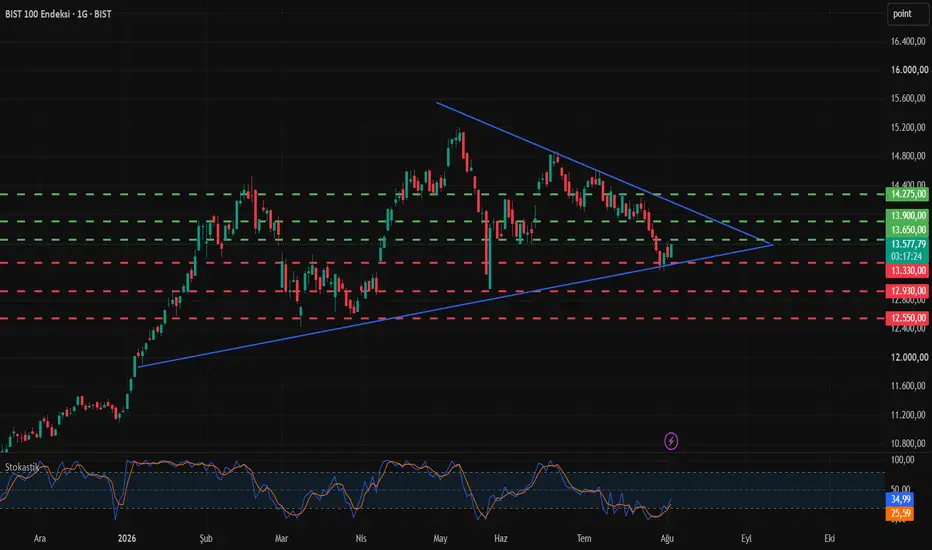Select the 12.550,00 red price label
932x550 pixels.
[x=908, y=318]
